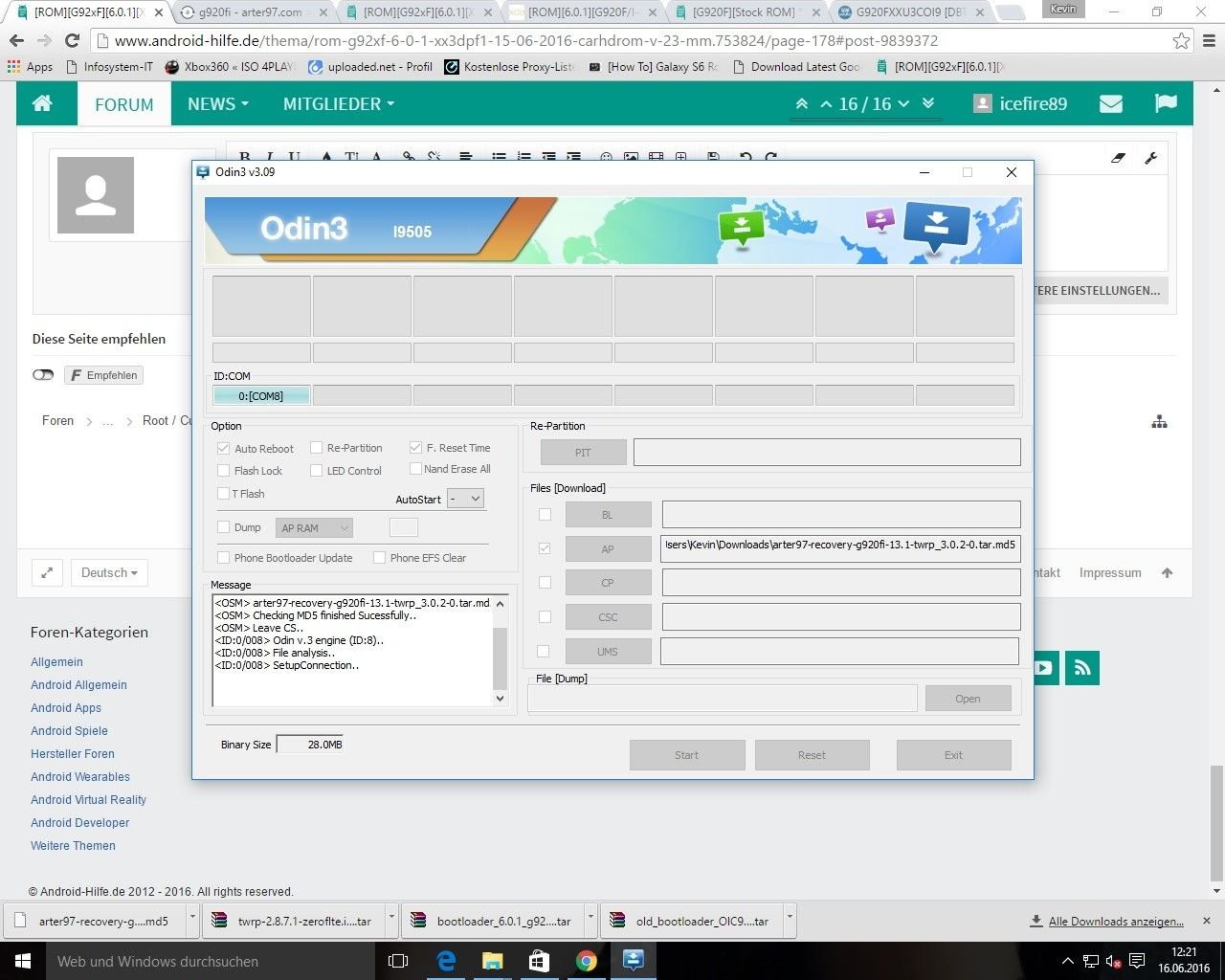This screenshot has height=980, width=1225.
Task: Click the sitemap icon on breadcrumb bar
Action: 1159,421
